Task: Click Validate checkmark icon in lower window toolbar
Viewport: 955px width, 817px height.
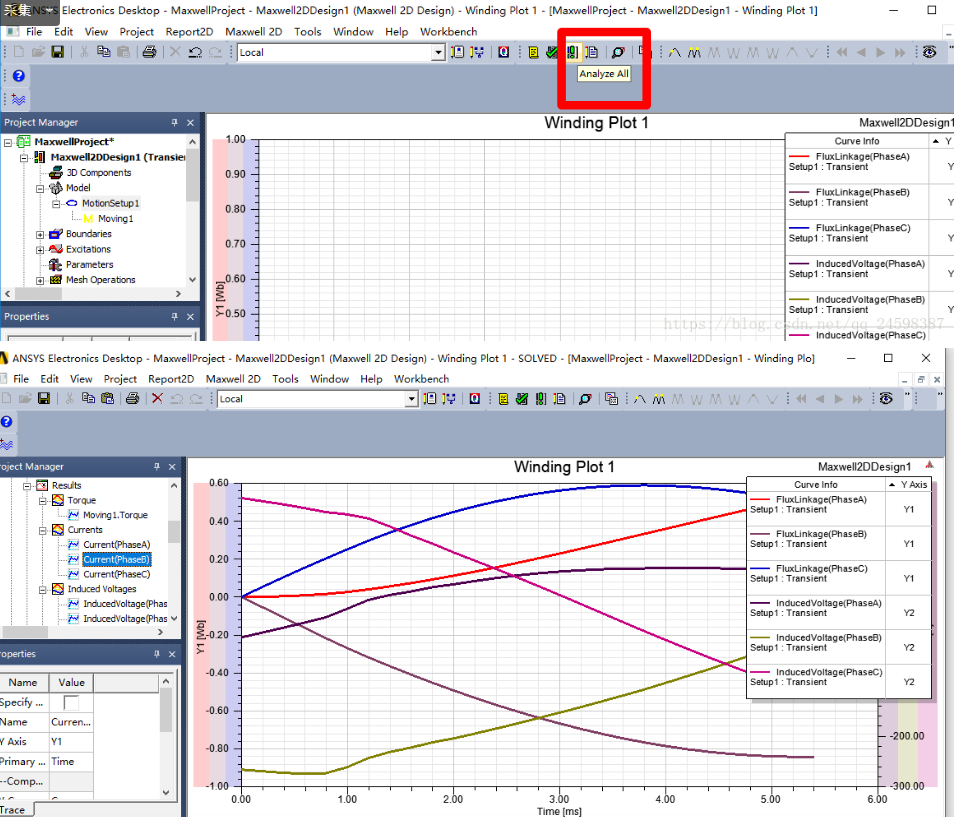Action: pos(521,398)
